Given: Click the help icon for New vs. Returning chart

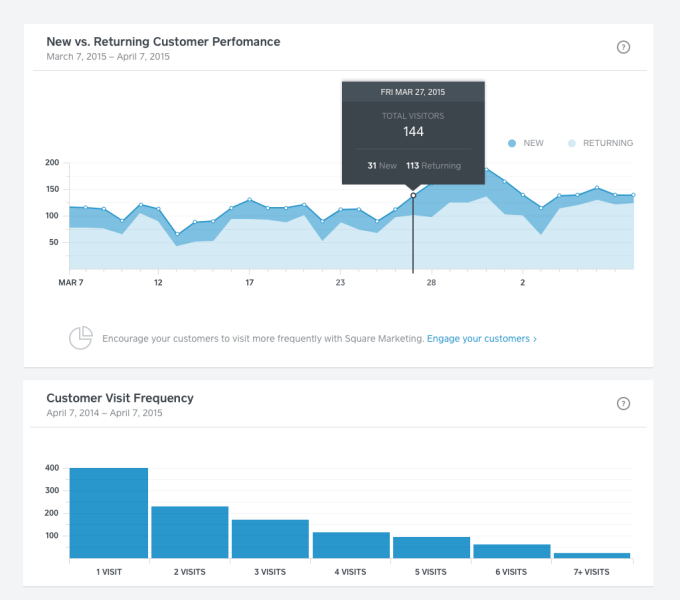Looking at the screenshot, I should 624,47.
